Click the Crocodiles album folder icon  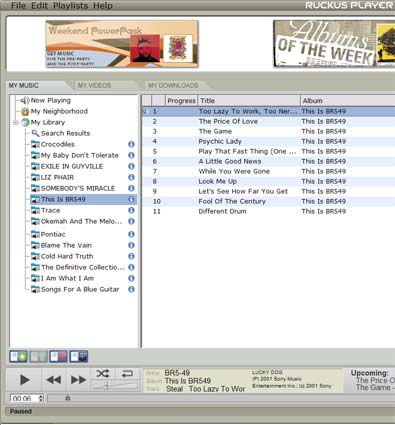35,144
